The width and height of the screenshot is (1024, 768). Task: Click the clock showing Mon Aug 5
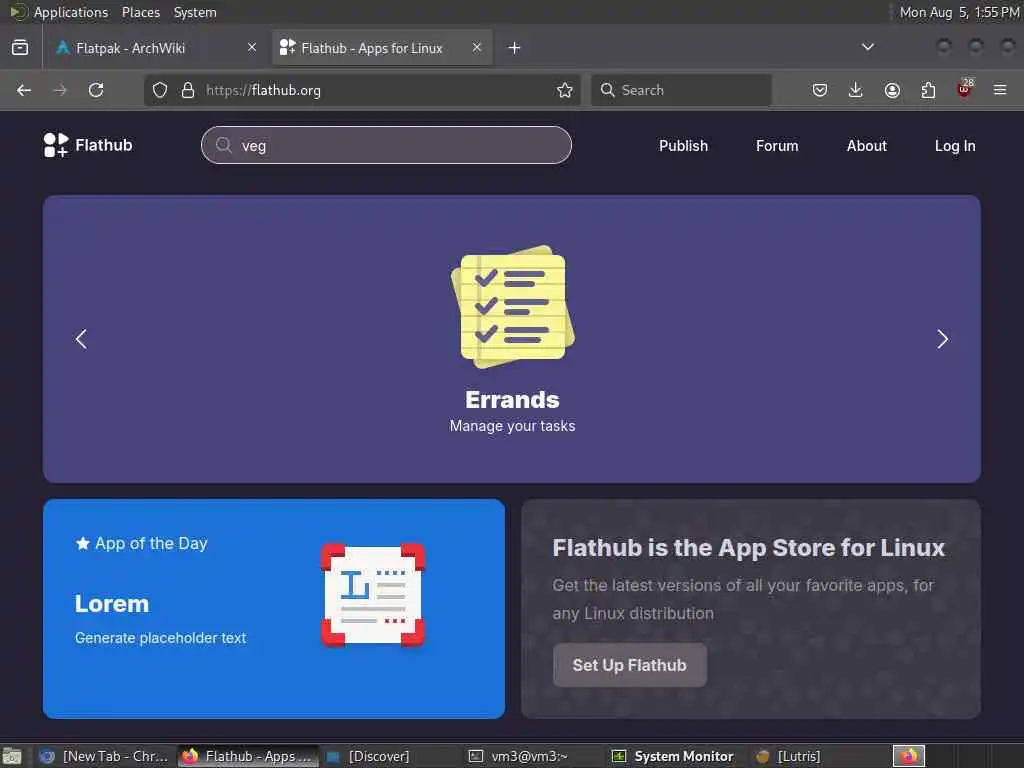(x=959, y=12)
